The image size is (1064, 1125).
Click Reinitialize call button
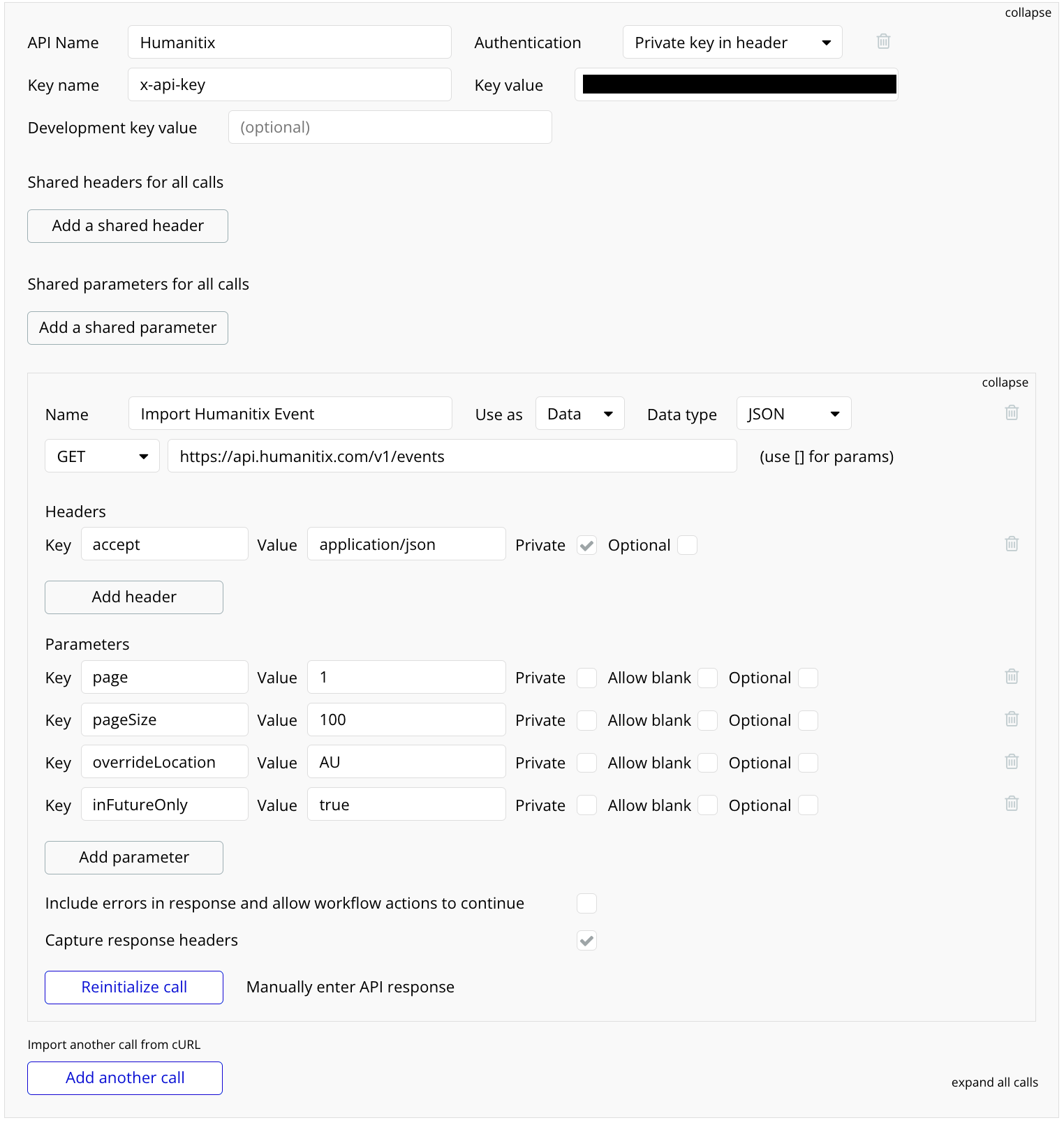pyautogui.click(x=134, y=988)
